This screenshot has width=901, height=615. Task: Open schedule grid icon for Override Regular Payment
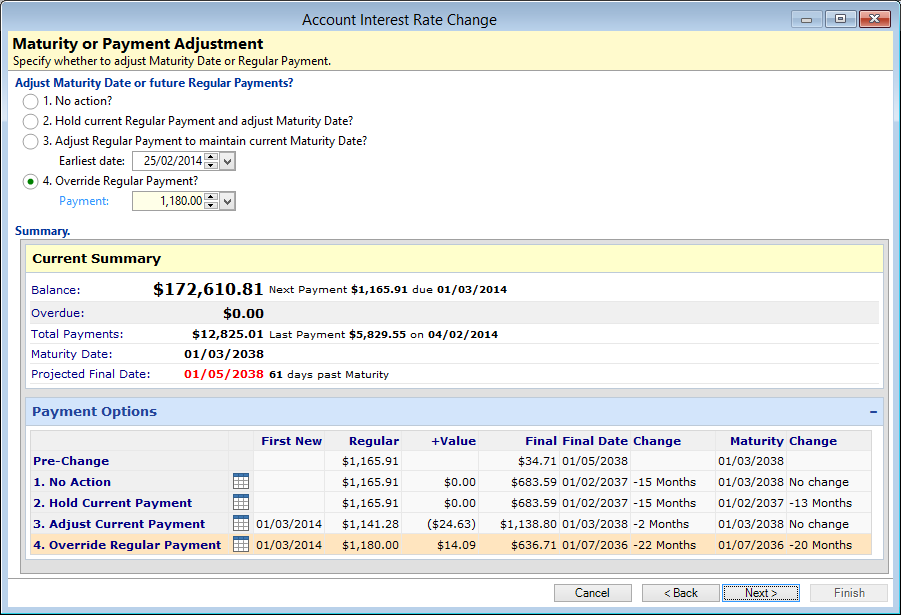(x=241, y=544)
